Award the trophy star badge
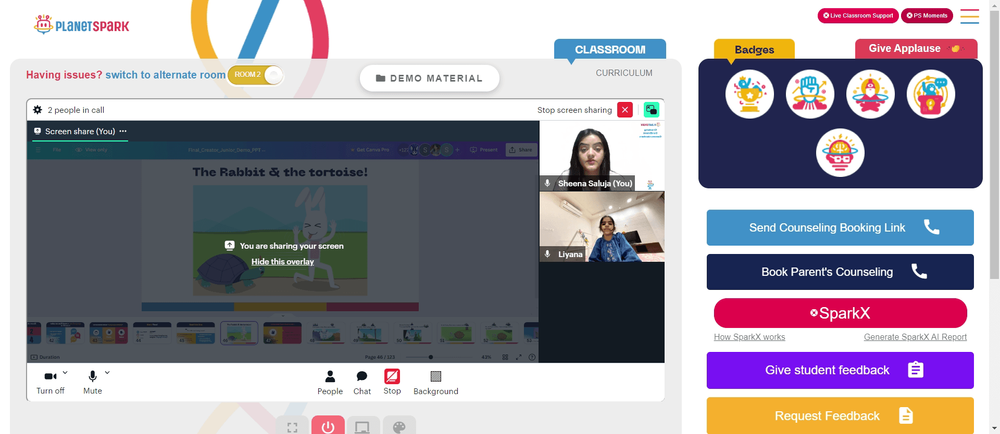This screenshot has height=434, width=1000. (749, 94)
